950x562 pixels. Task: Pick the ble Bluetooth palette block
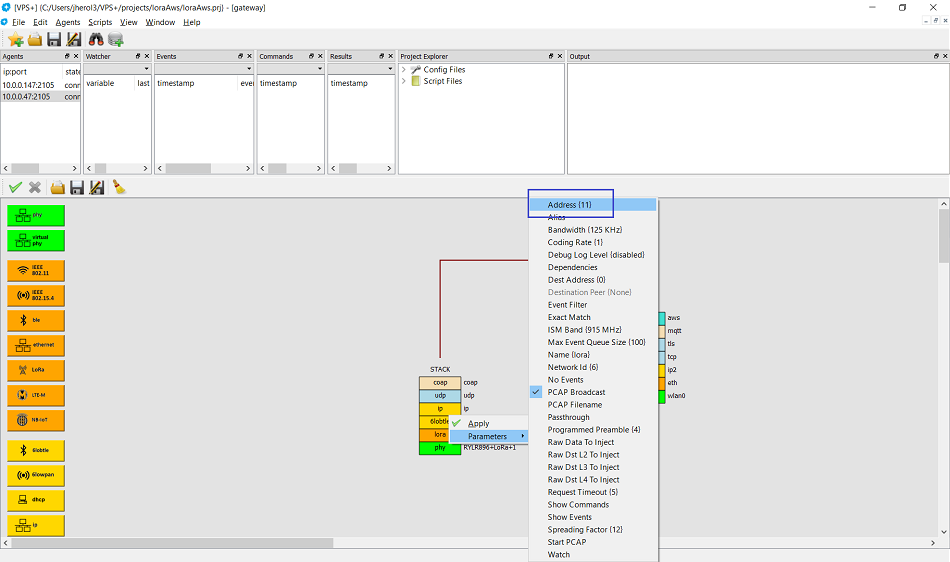[x=36, y=320]
